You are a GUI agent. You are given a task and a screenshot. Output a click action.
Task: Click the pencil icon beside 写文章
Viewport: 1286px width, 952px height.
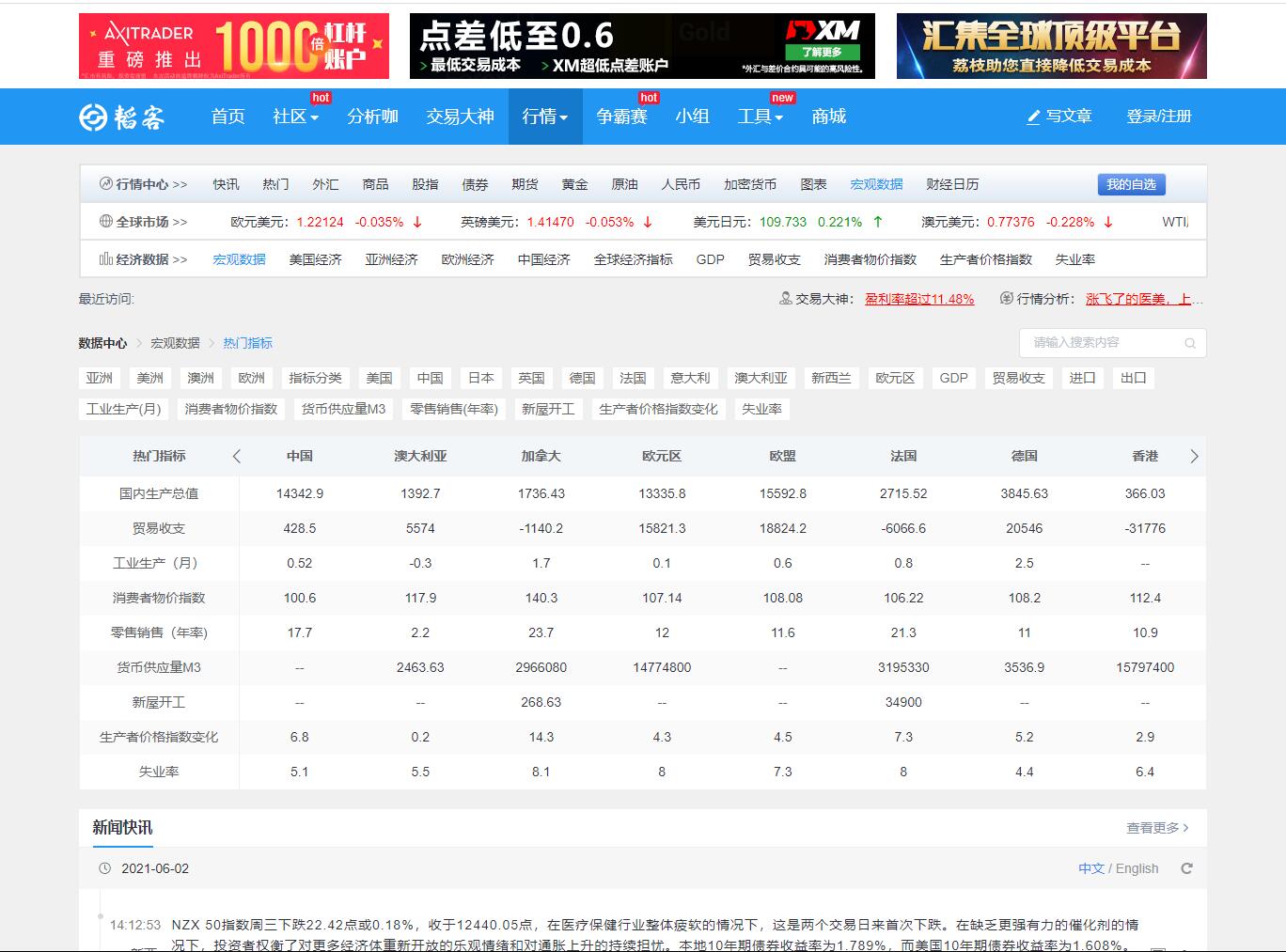(x=1033, y=117)
